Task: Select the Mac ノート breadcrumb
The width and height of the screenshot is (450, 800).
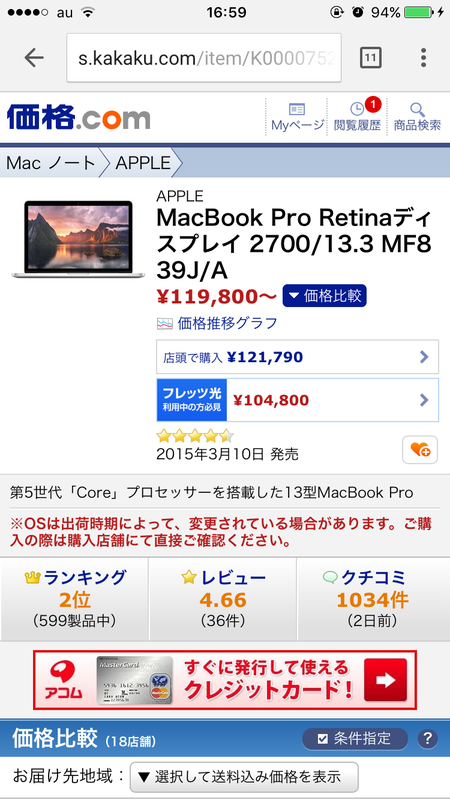Action: click(x=51, y=163)
